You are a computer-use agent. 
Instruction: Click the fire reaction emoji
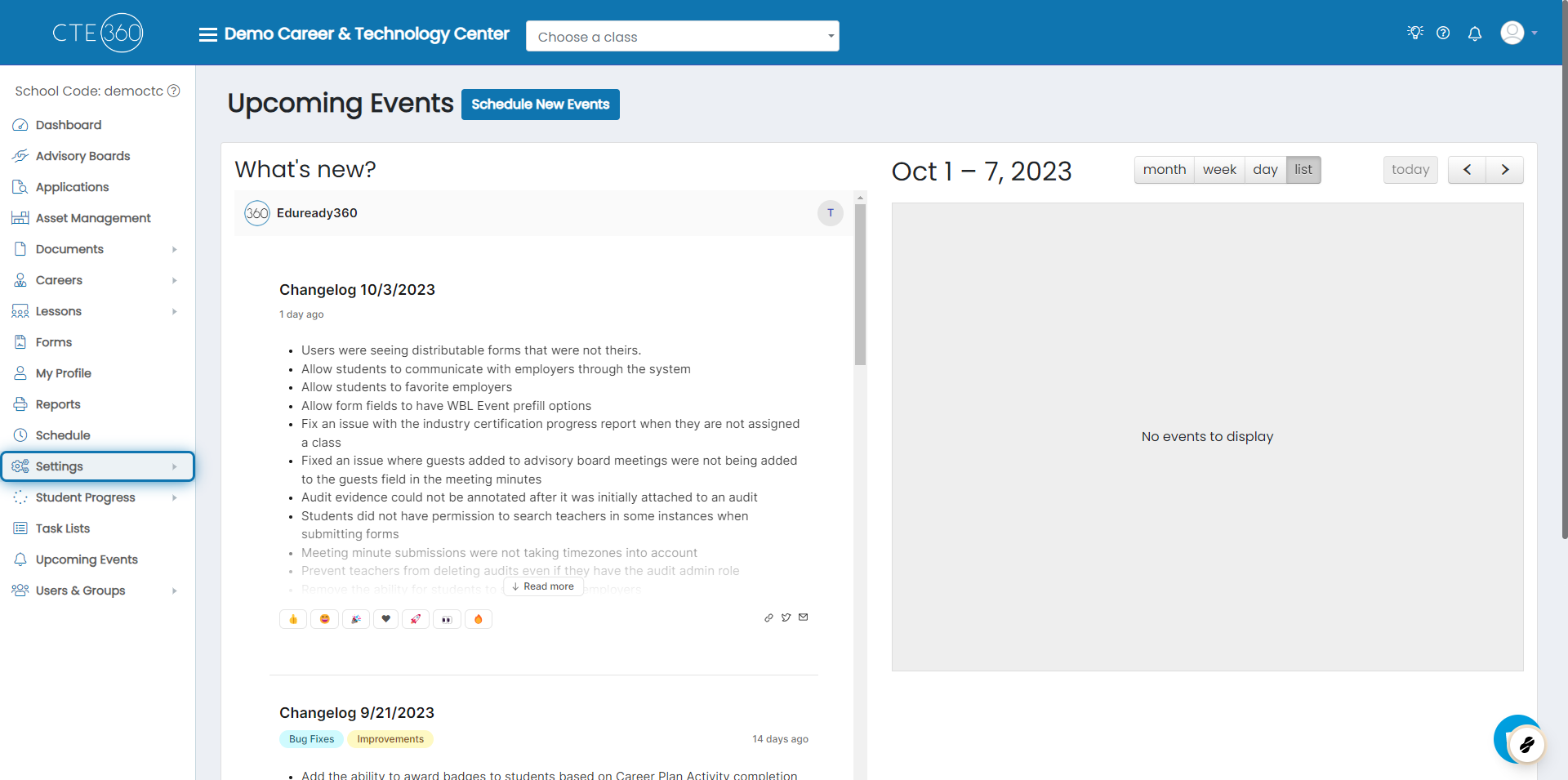(x=479, y=619)
